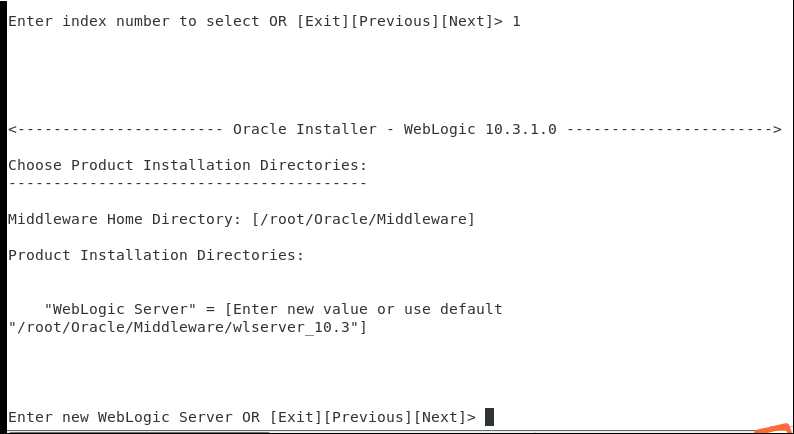Click the right arrow of the header line
Viewport: 794px width, 434px height.
coord(777,129)
